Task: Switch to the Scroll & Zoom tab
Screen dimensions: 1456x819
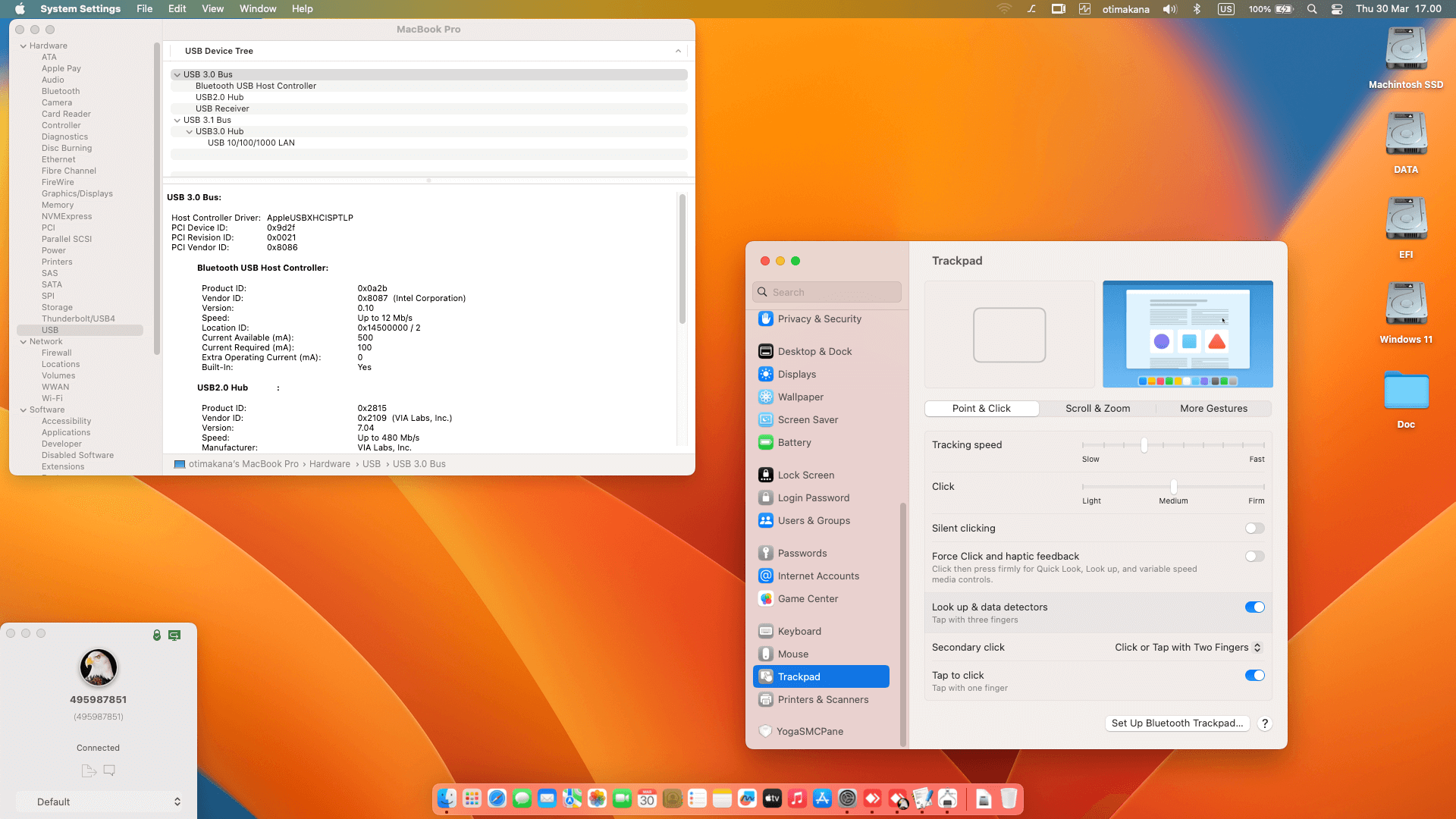Action: 1097,408
